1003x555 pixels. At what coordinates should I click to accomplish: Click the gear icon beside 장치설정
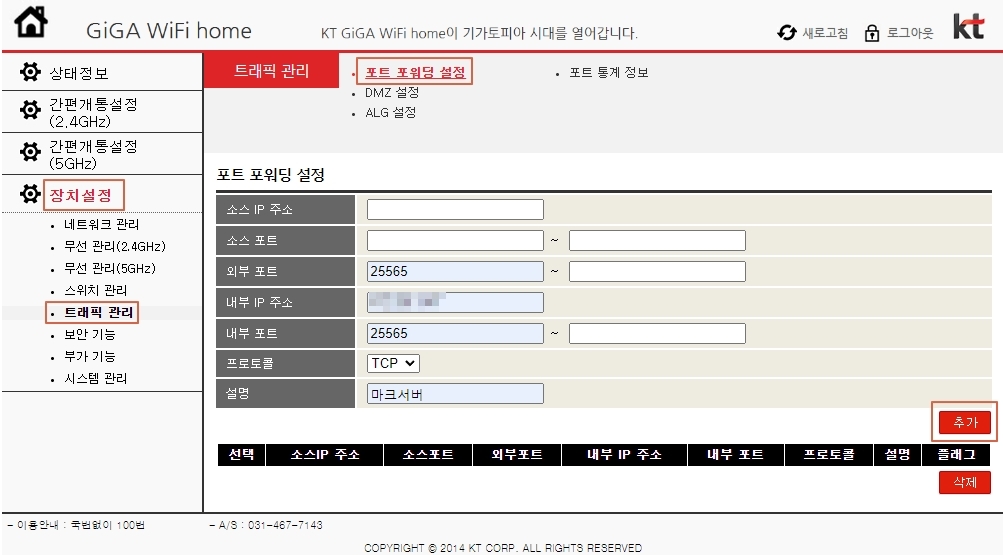(x=30, y=194)
